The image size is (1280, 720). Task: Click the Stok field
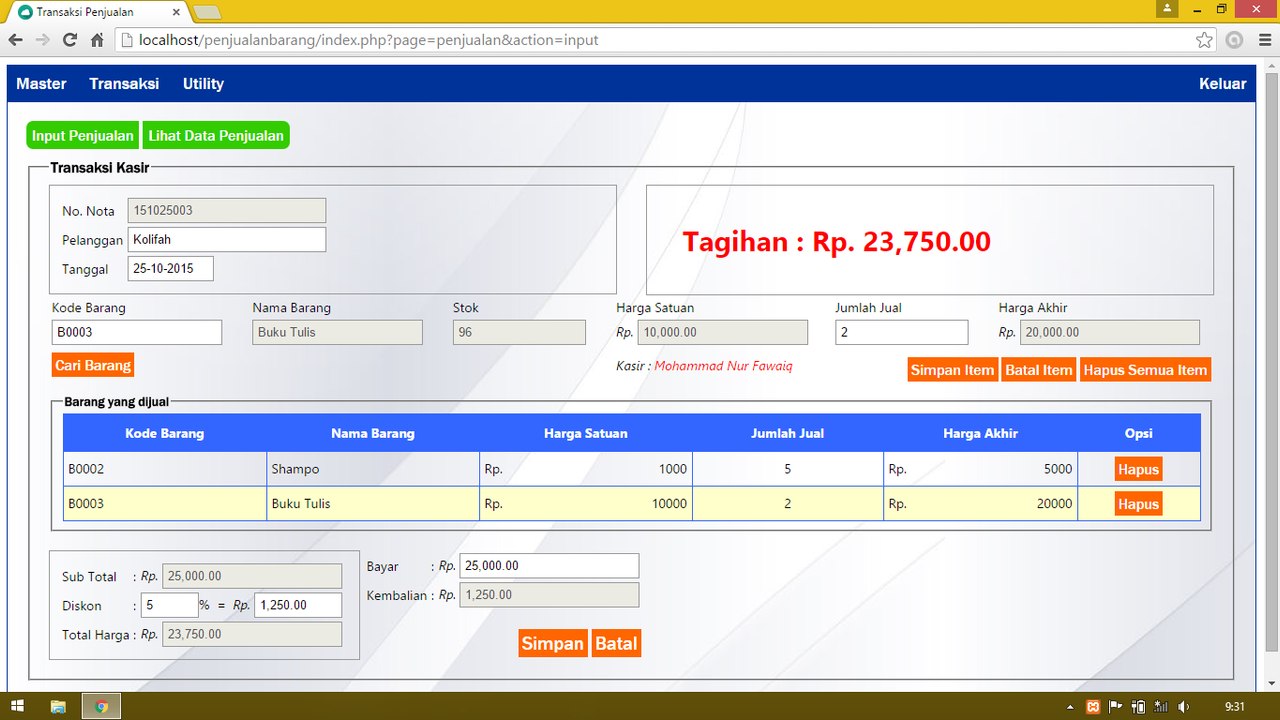(519, 332)
